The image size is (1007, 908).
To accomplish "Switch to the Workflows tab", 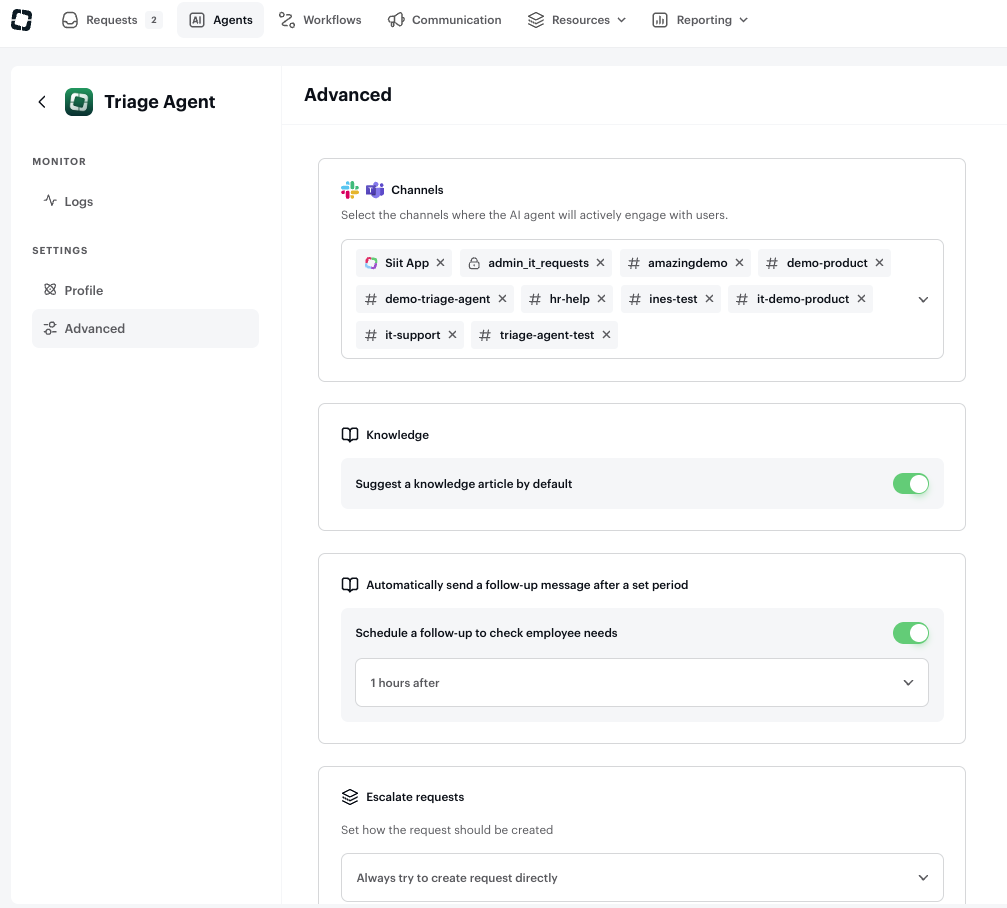I will coord(320,20).
